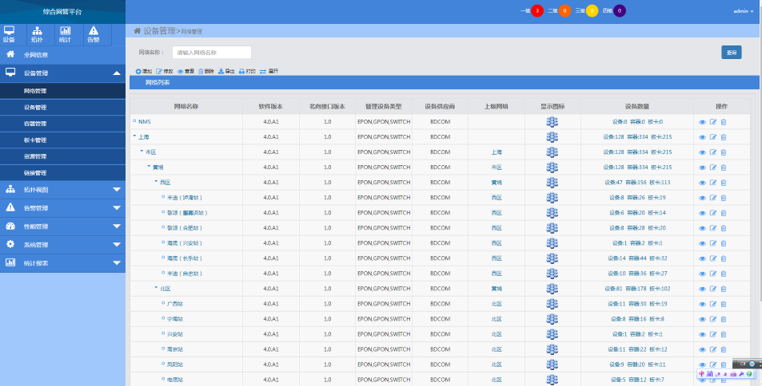Click the eye view icon in 市区 row
Screen dimensions: 762x386
(x=702, y=152)
